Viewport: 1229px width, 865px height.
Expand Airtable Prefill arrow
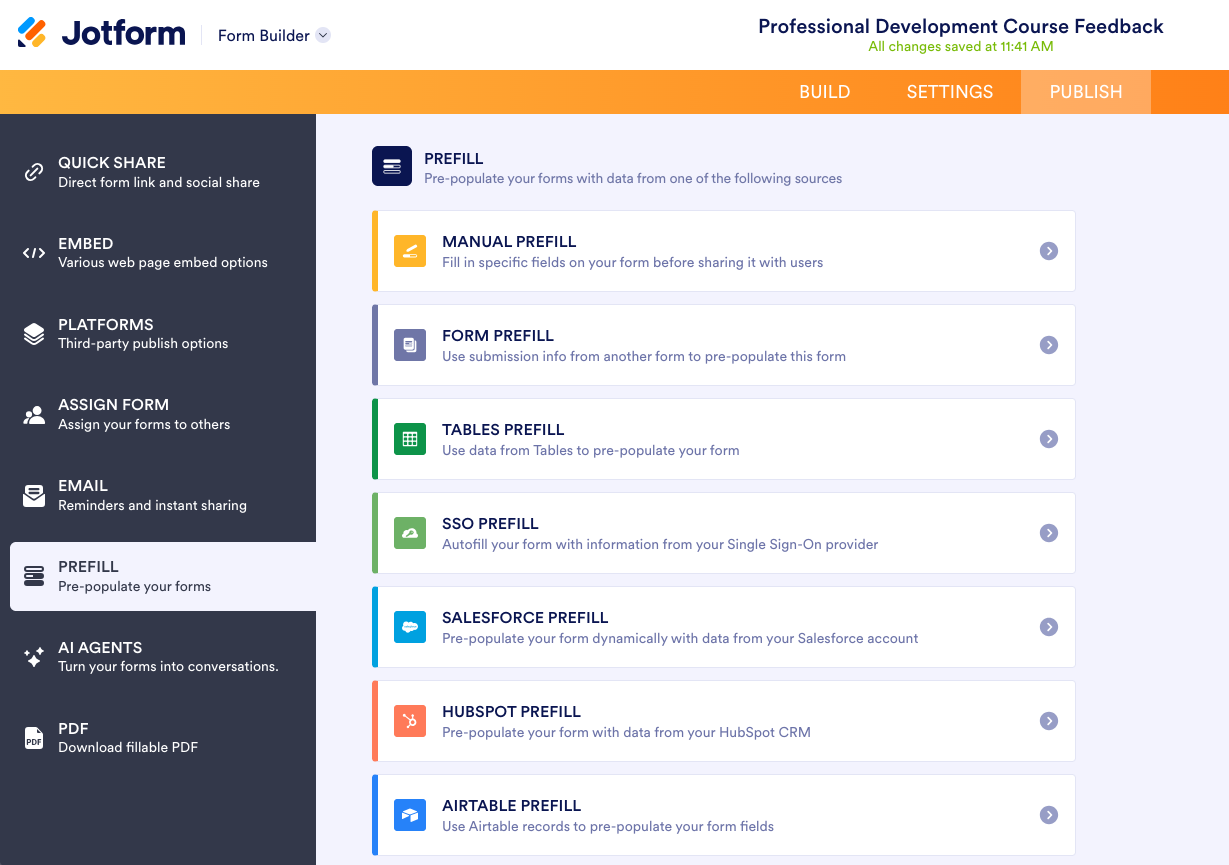[x=1048, y=815]
